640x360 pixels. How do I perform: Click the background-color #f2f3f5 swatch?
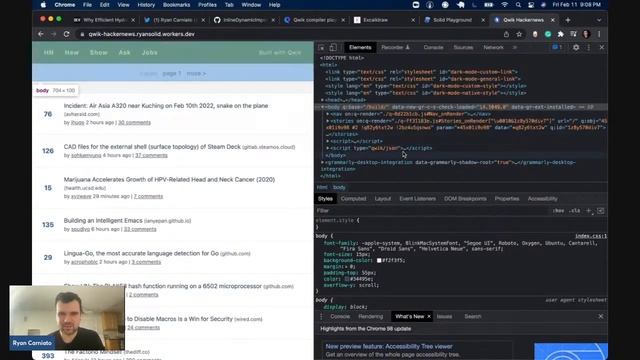point(379,260)
